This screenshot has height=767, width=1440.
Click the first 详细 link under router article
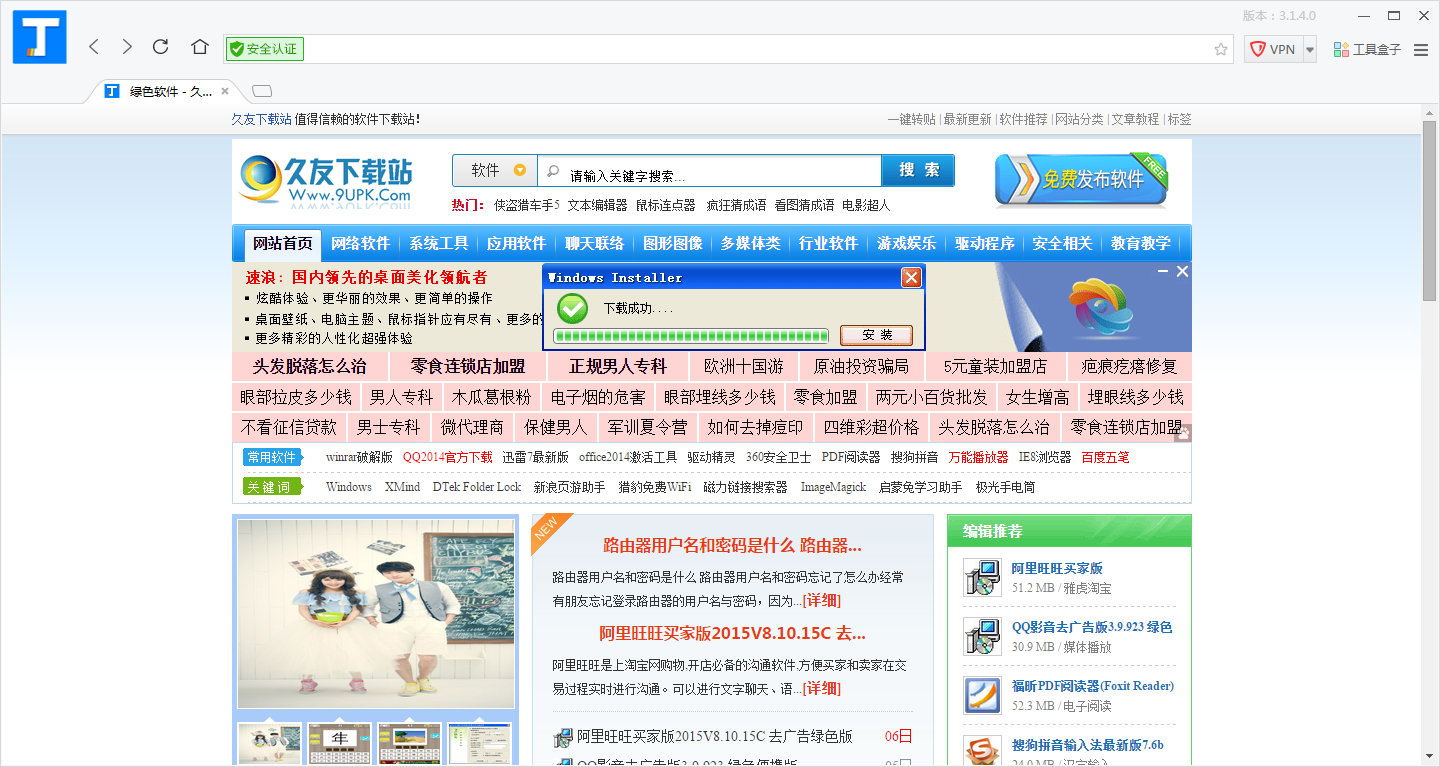[x=821, y=601]
